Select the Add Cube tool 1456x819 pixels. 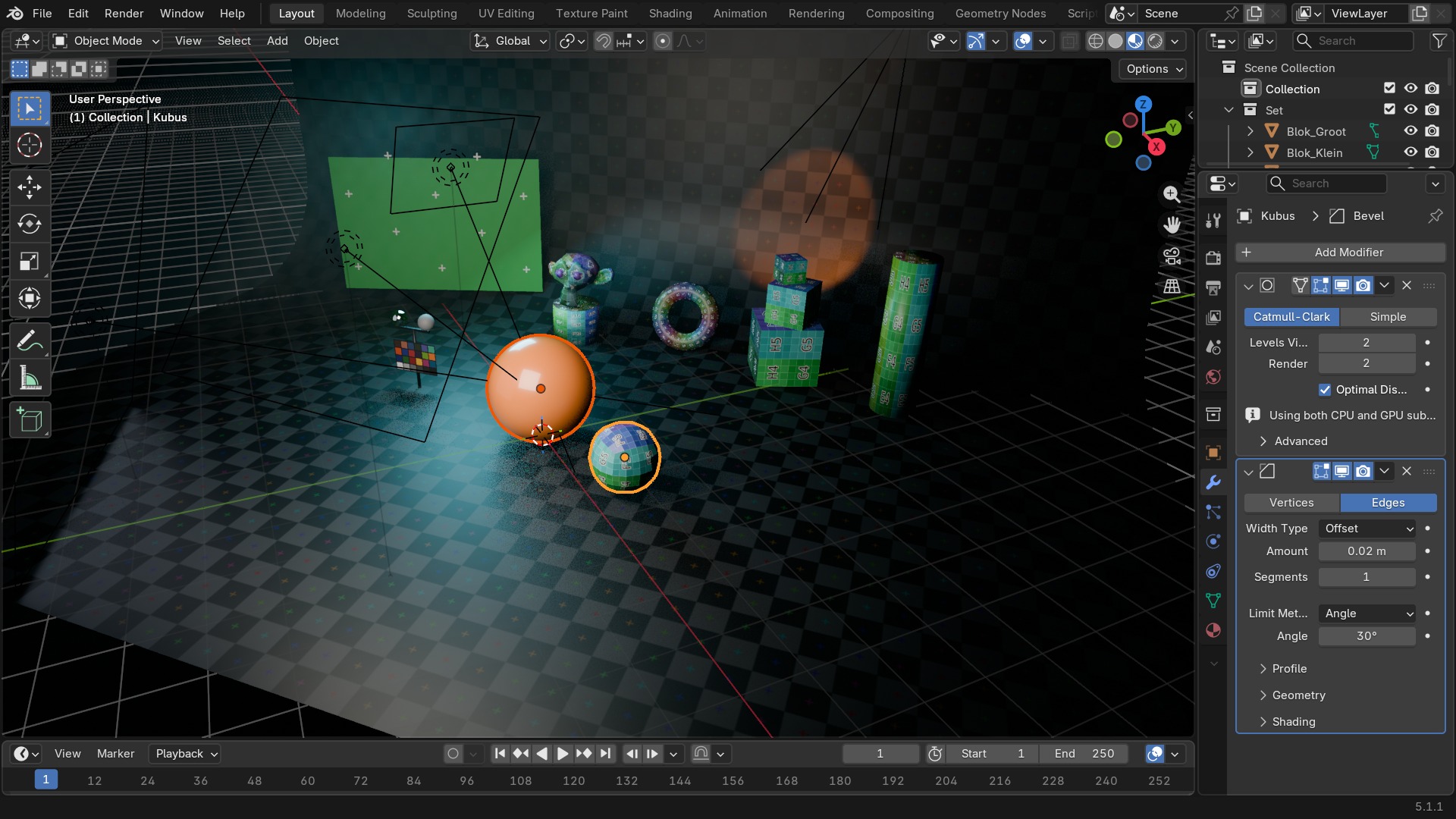point(30,420)
